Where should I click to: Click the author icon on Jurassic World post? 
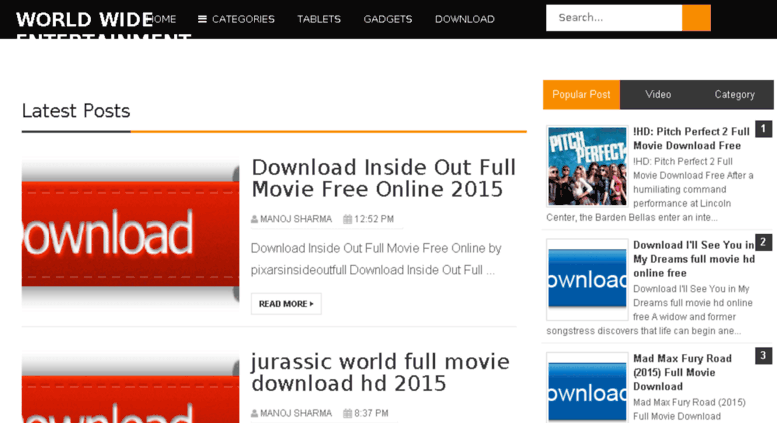click(254, 413)
